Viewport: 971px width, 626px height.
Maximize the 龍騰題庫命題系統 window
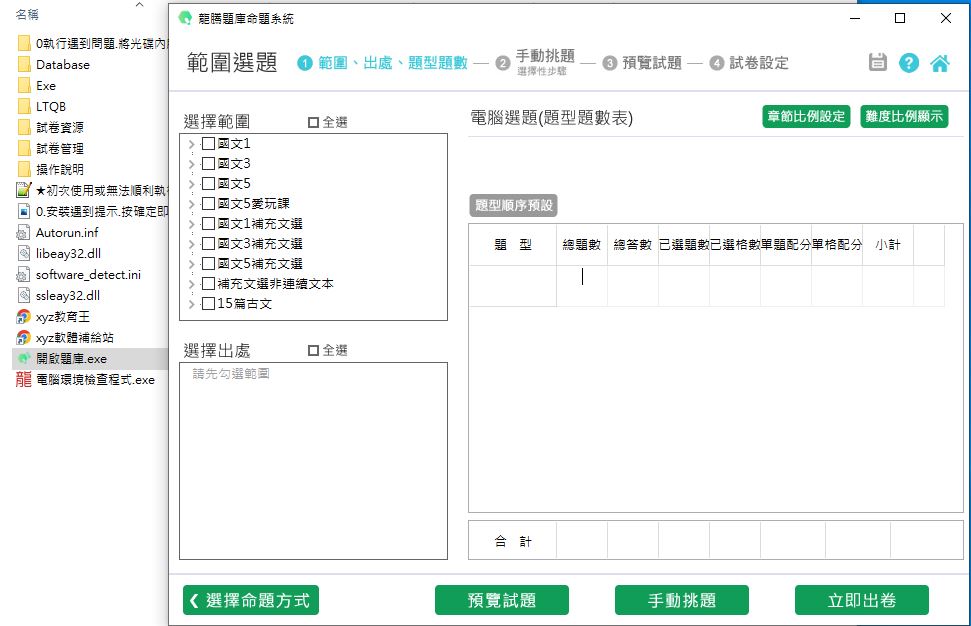coord(900,18)
